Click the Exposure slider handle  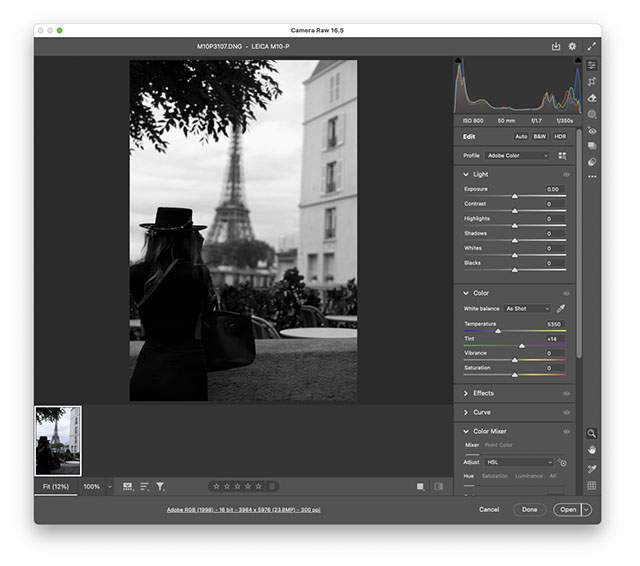tap(515, 196)
